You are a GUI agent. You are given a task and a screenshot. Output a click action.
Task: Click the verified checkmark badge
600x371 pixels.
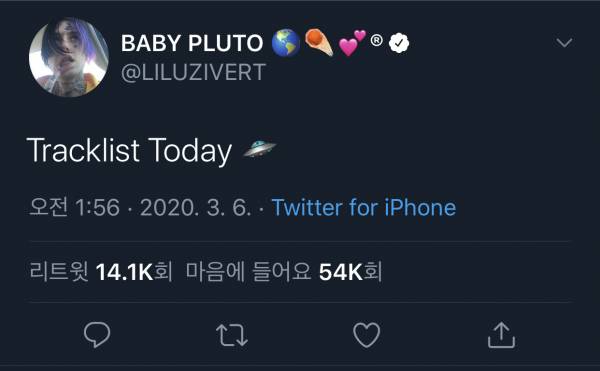399,43
